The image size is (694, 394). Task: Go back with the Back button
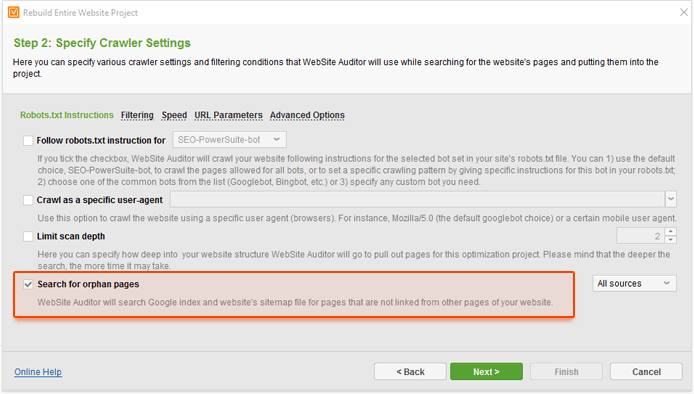tap(410, 372)
